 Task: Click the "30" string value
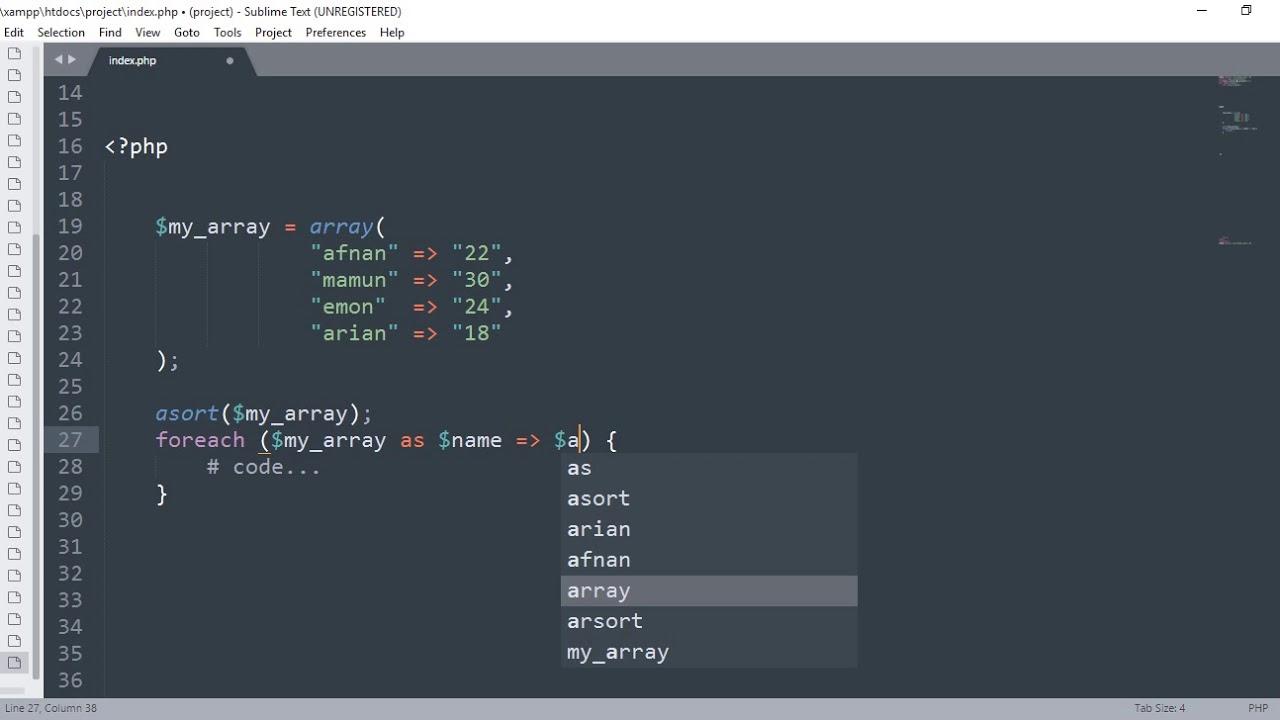pos(476,280)
